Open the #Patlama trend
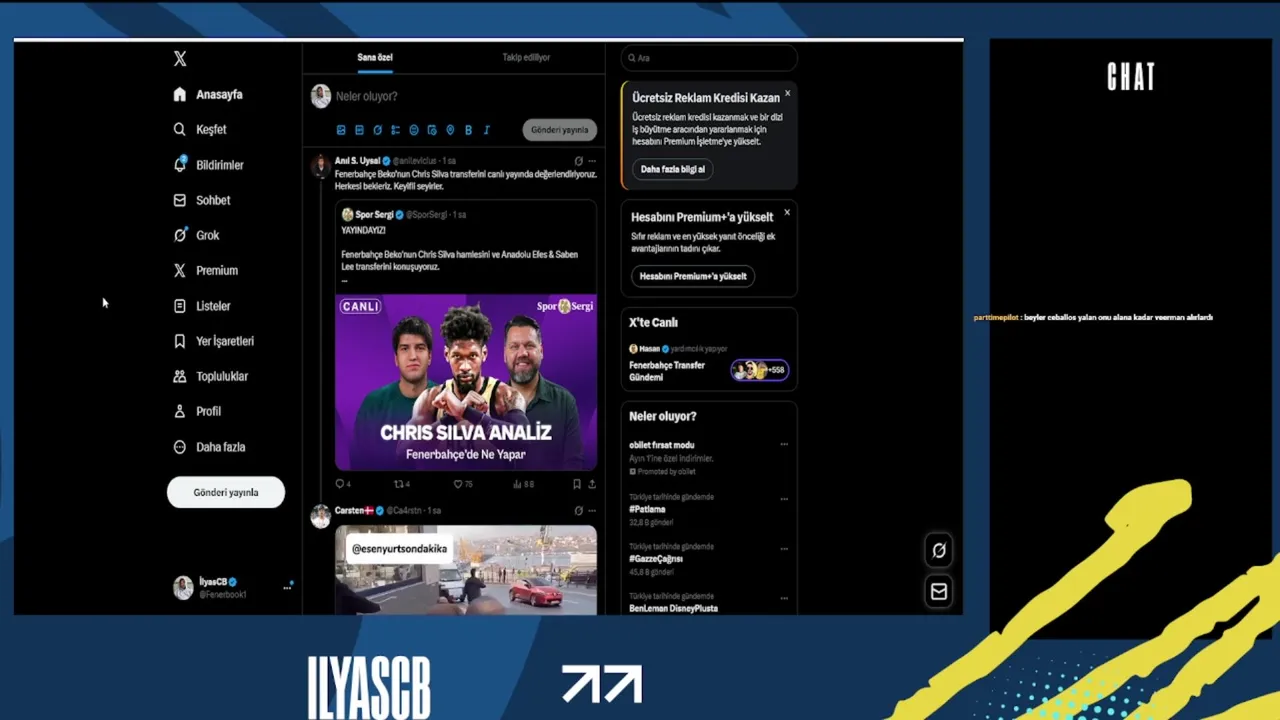The width and height of the screenshot is (1280, 720). [648, 509]
